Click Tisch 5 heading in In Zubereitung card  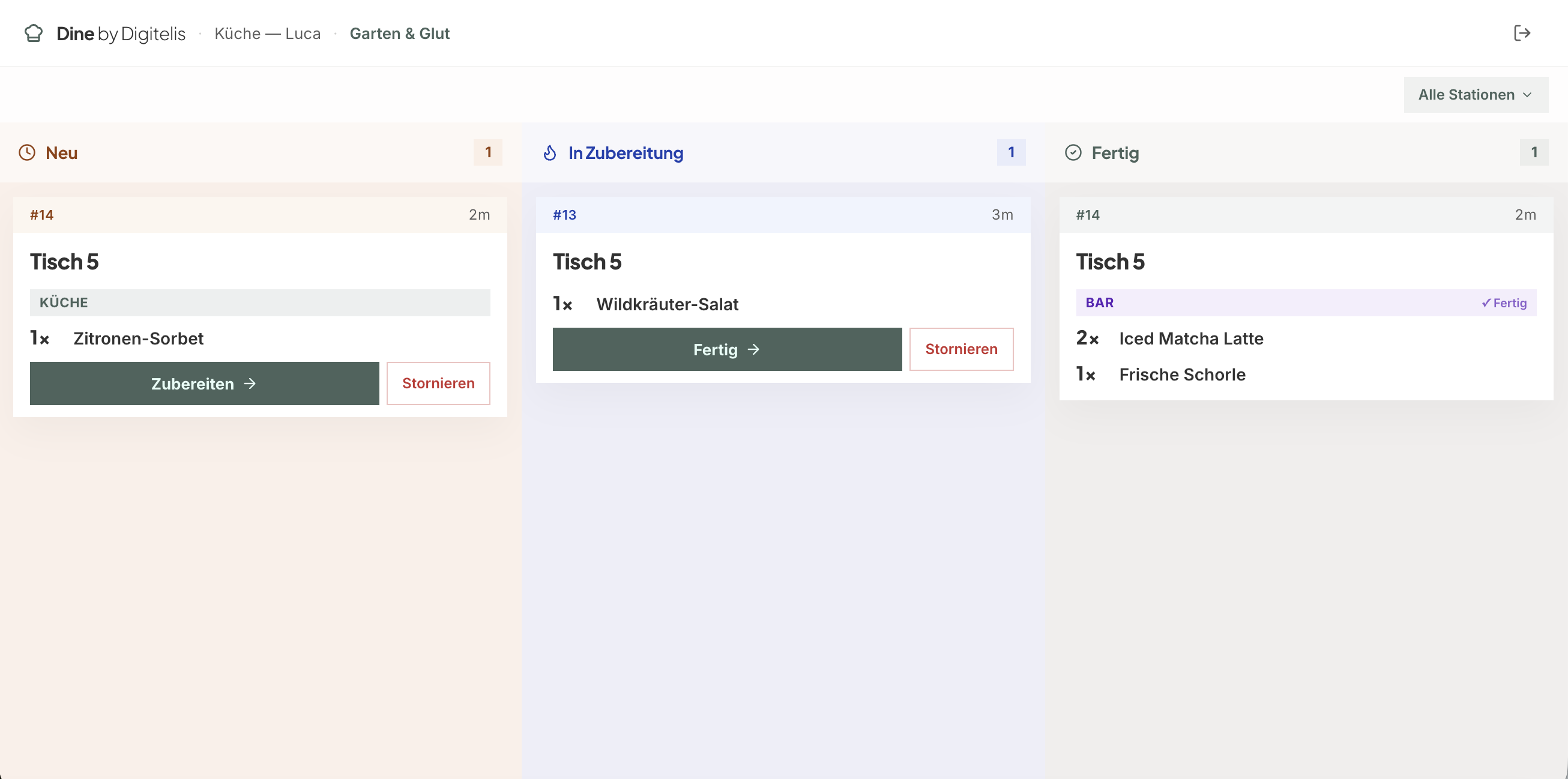coord(587,262)
